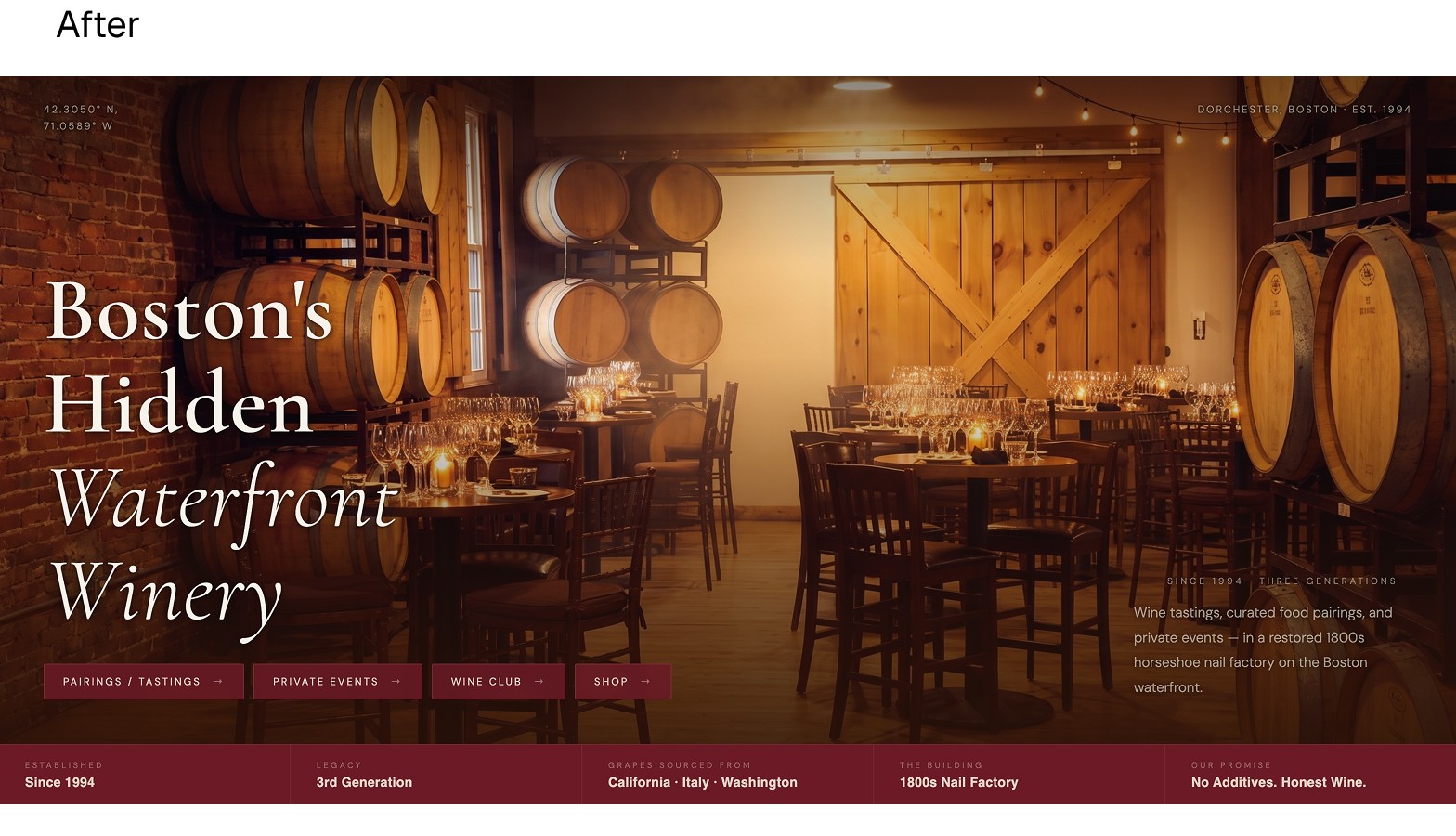This screenshot has width=1456, height=836.
Task: Click the Boston's Hidden headline text
Action: (x=189, y=358)
